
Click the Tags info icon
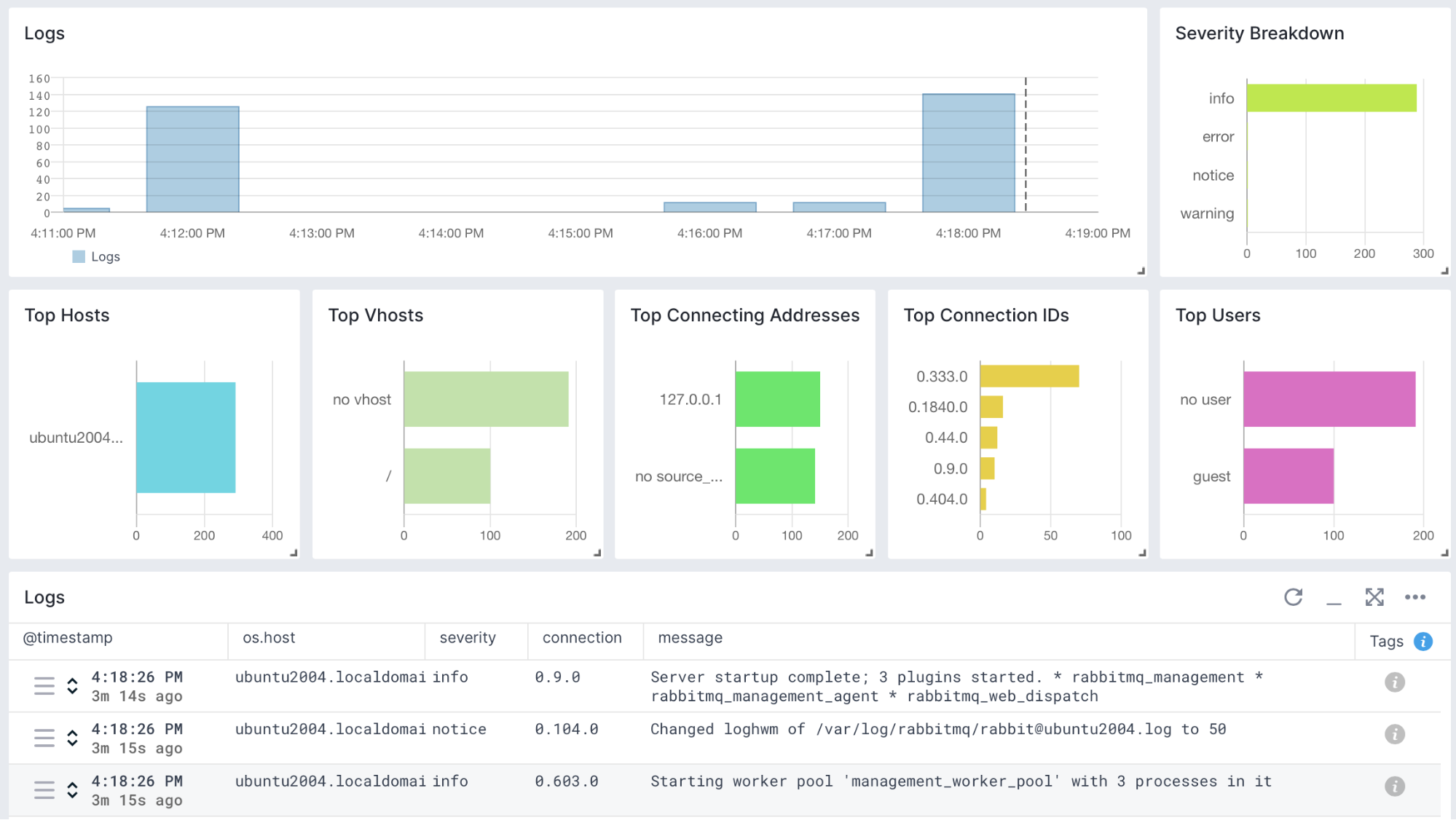click(x=1423, y=641)
